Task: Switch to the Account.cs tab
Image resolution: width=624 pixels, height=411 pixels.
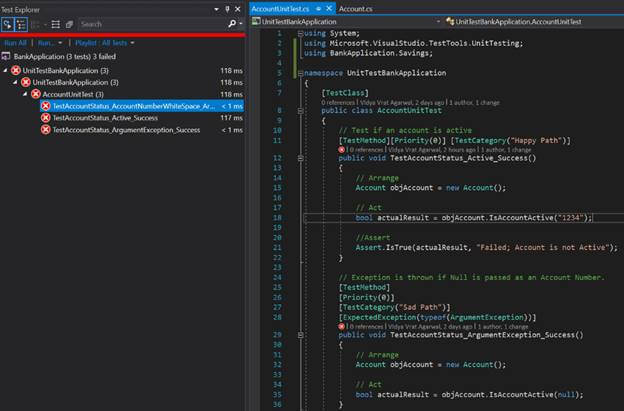Action: pos(355,8)
